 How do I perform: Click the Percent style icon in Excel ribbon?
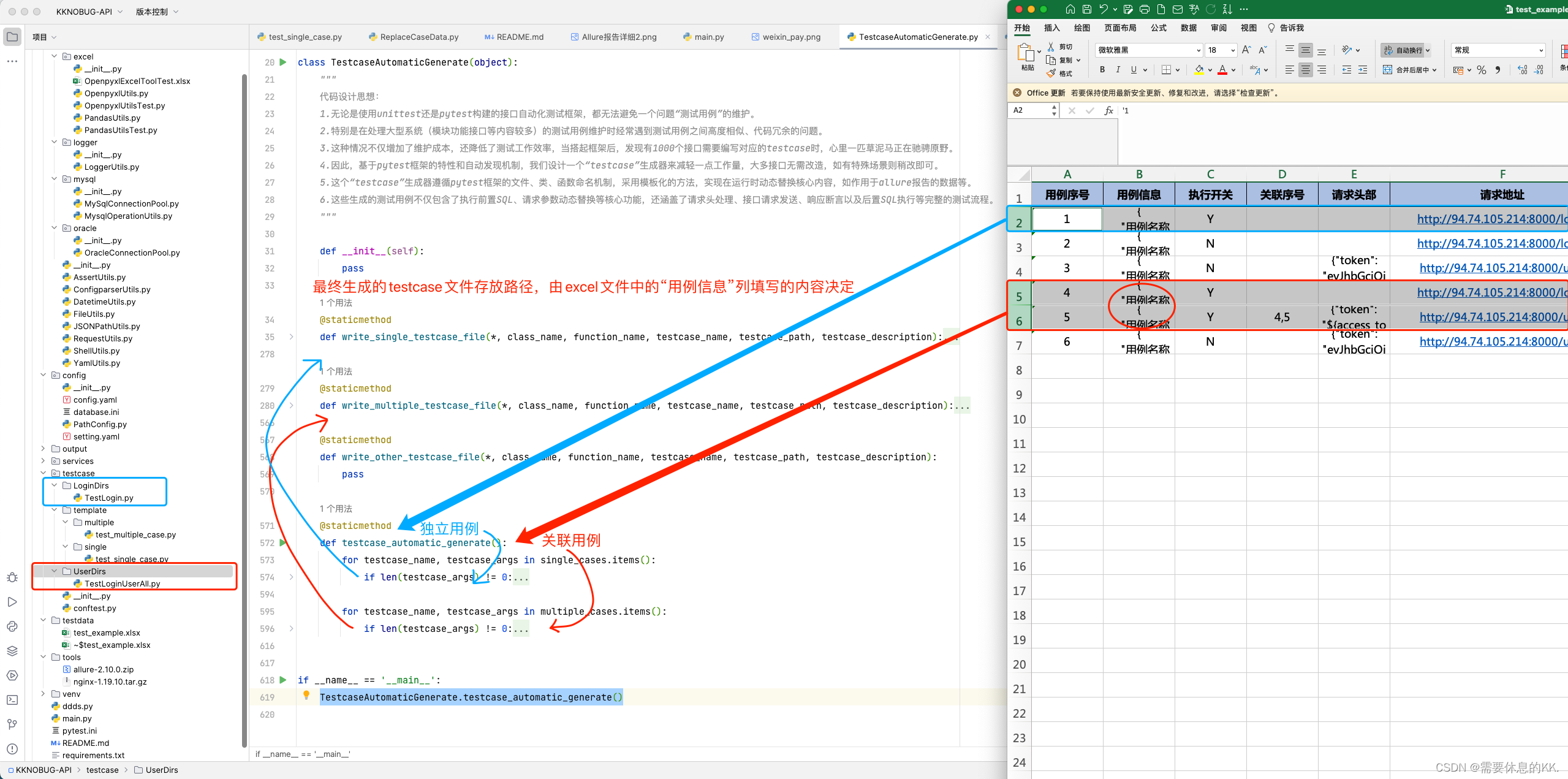[x=1482, y=70]
